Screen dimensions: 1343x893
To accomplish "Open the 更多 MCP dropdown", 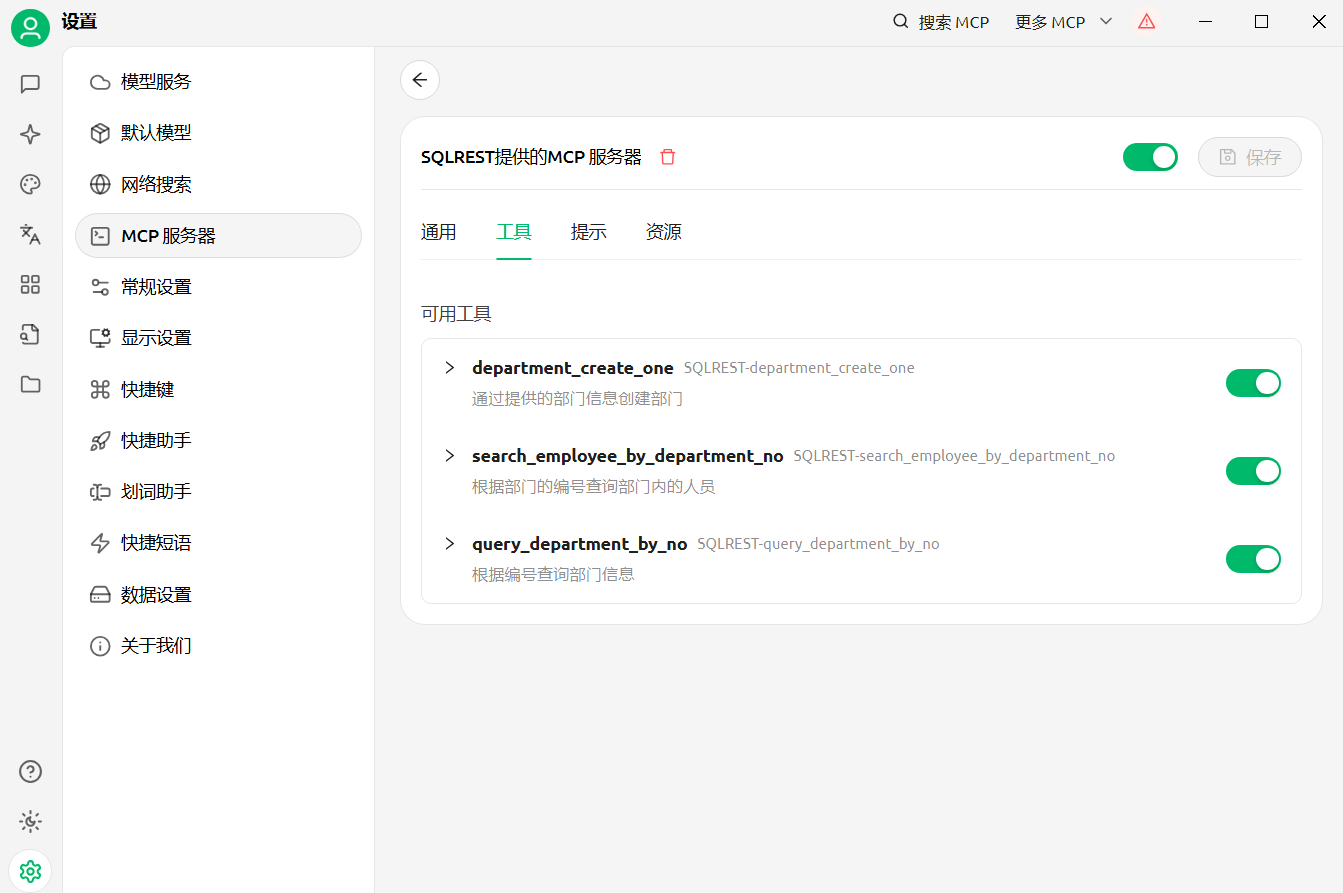I will pyautogui.click(x=1063, y=22).
